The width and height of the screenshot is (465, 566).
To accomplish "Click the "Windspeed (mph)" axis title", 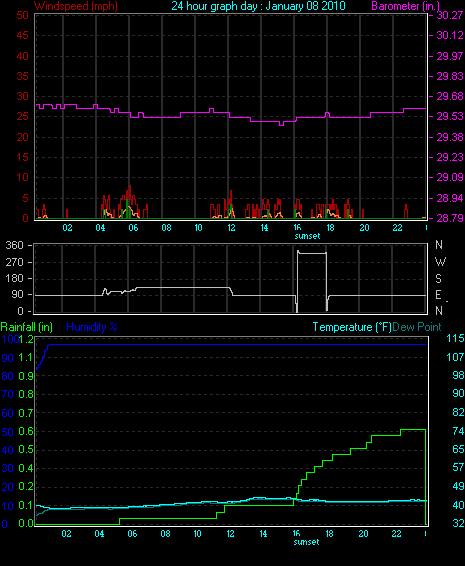I will (76, 6).
